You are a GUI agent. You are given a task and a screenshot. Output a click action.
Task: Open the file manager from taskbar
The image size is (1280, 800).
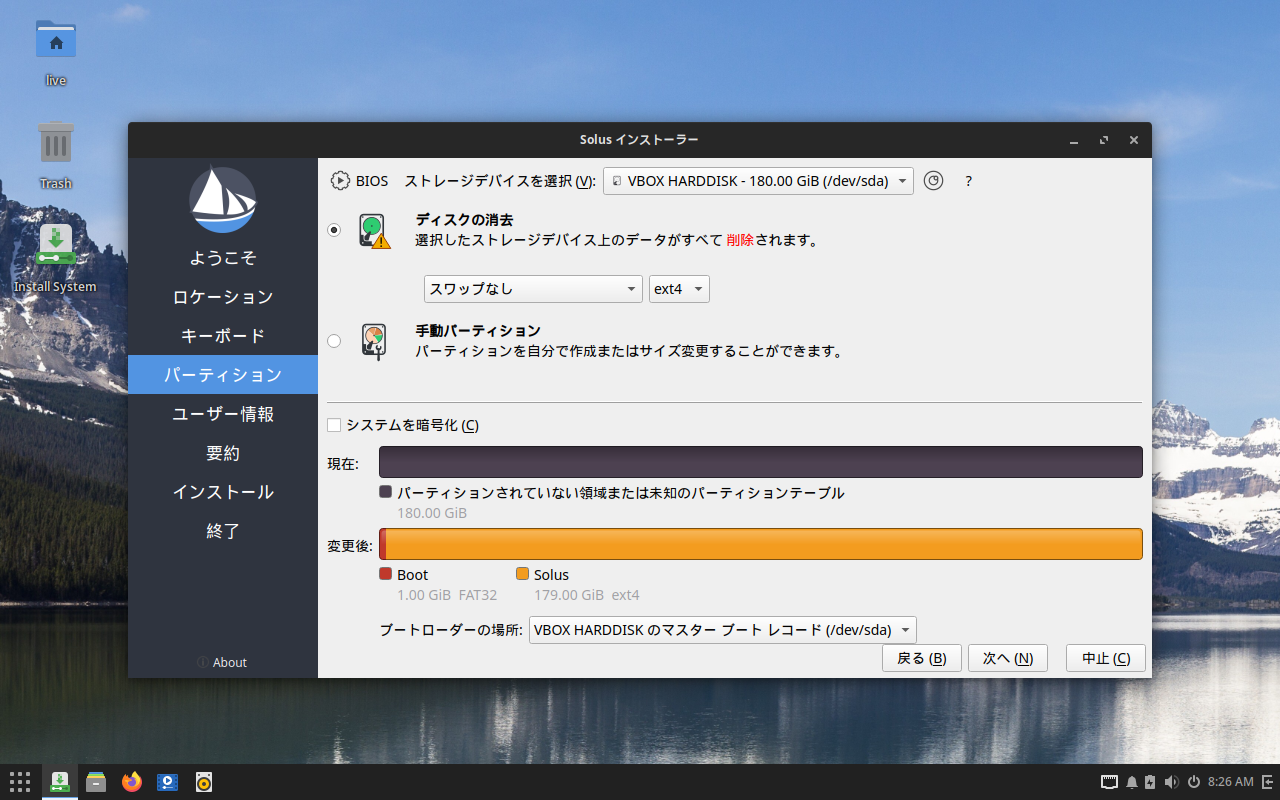[96, 782]
